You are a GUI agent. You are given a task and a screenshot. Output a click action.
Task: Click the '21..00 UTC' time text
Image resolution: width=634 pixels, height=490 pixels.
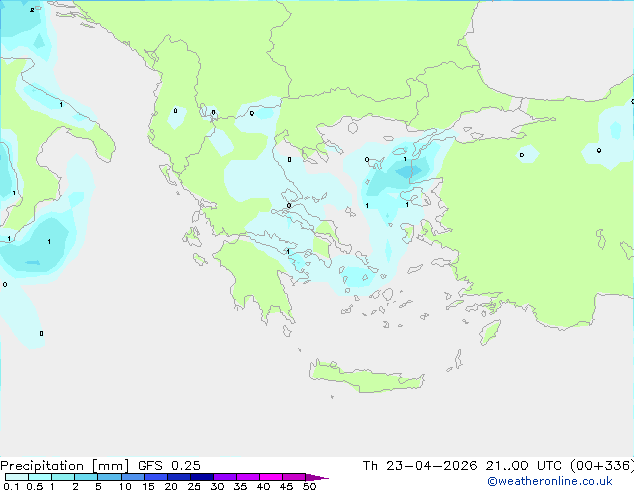tap(524, 466)
